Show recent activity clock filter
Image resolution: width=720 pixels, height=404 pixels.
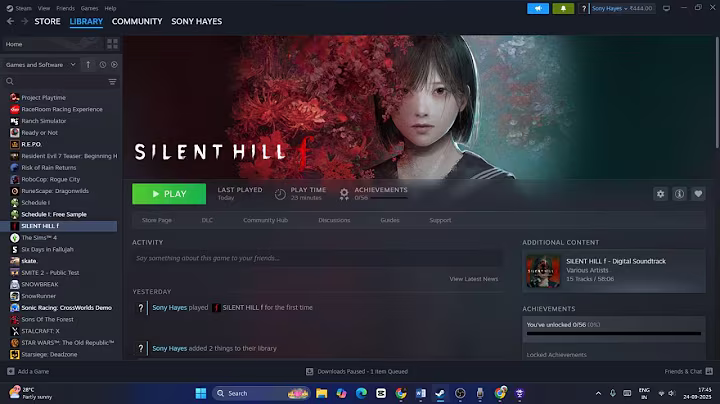point(102,65)
